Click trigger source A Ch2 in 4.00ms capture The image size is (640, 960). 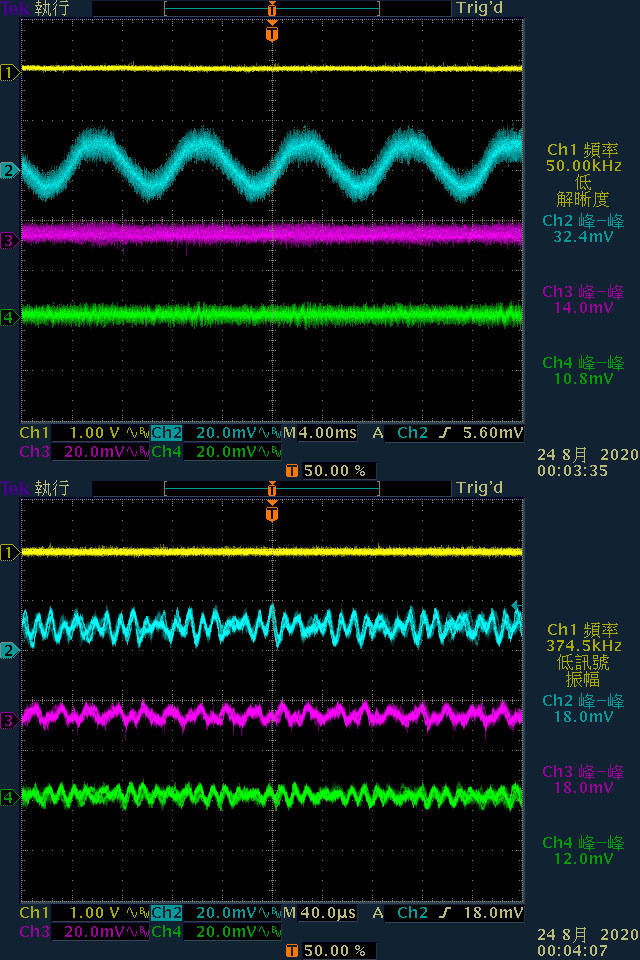pos(399,433)
